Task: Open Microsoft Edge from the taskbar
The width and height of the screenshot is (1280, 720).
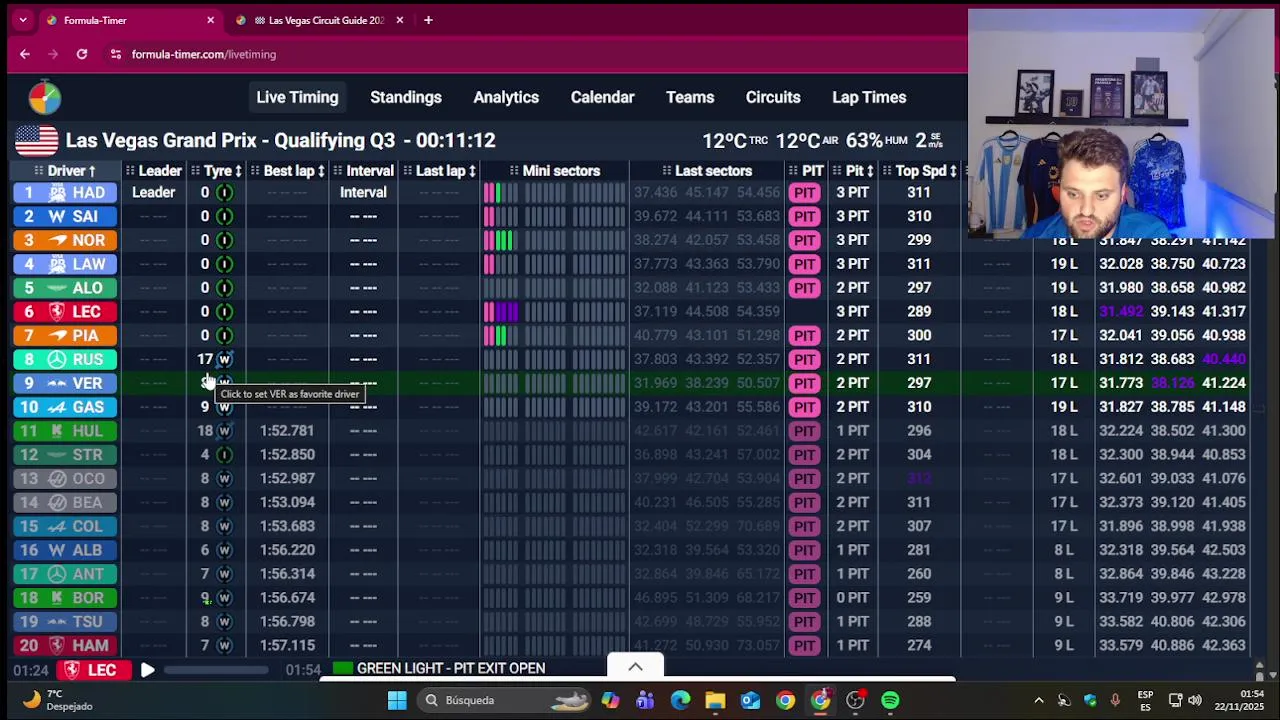Action: coord(680,700)
